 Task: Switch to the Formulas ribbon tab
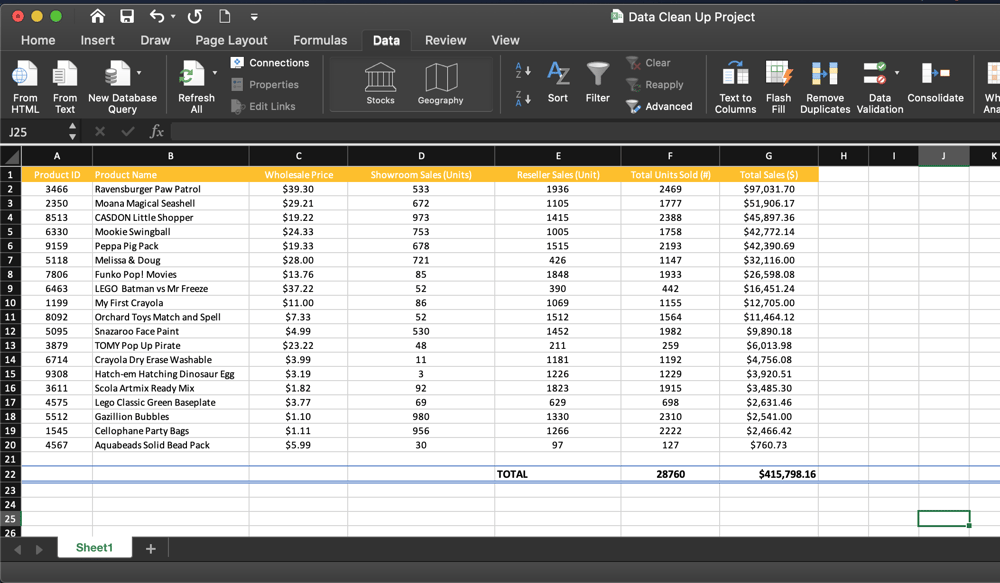click(320, 40)
